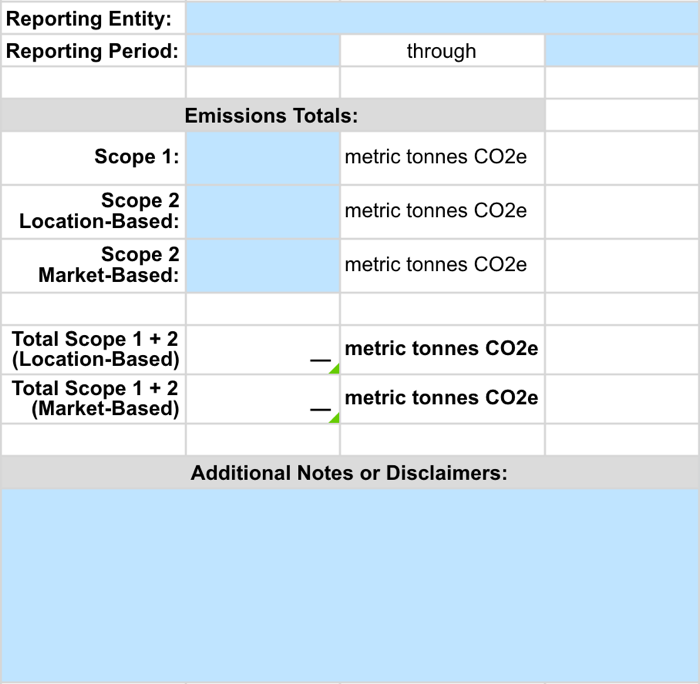Select the Emissions Totals header cell
This screenshot has width=700, height=684.
point(273,115)
